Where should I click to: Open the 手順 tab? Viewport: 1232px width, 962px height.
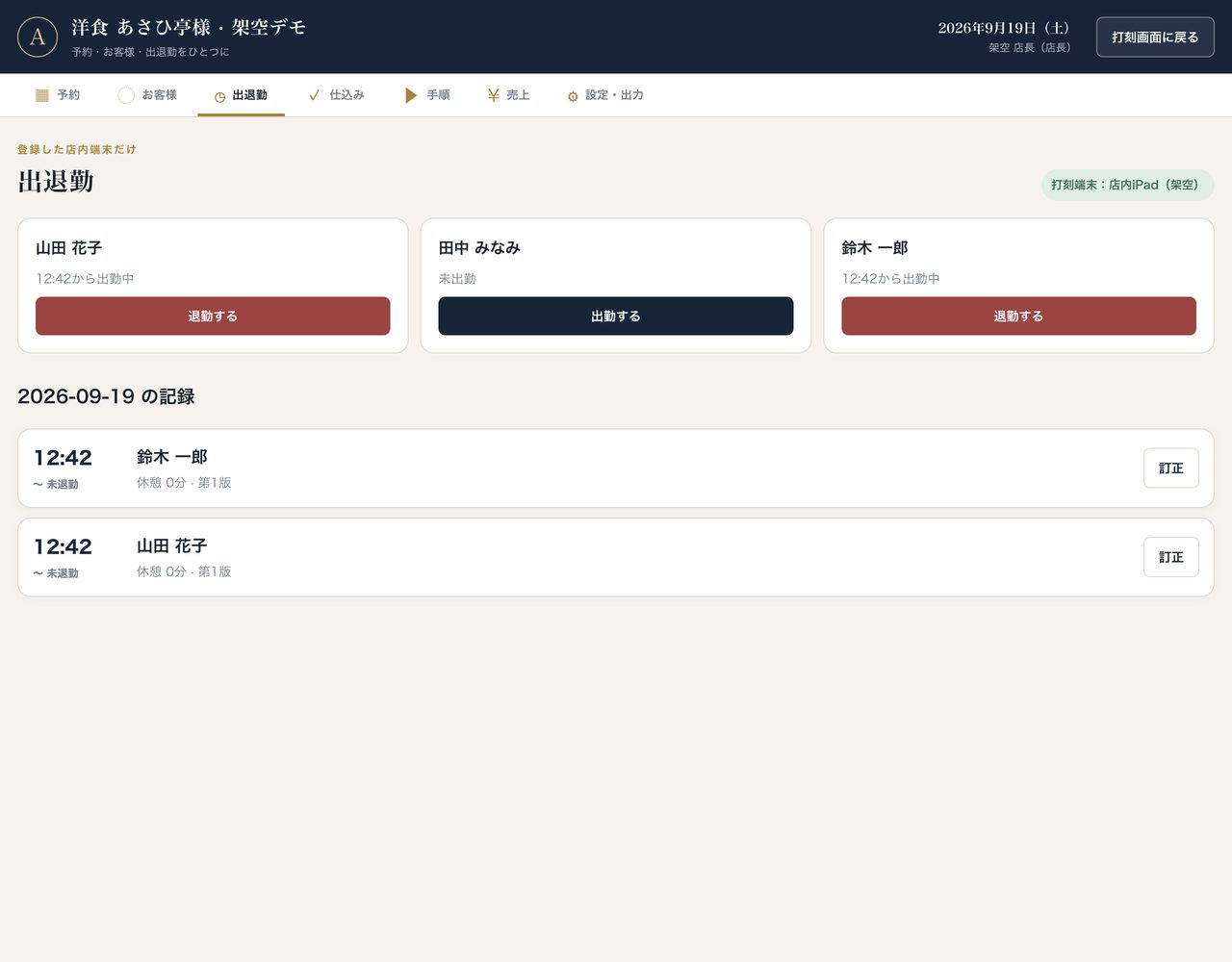[x=427, y=95]
